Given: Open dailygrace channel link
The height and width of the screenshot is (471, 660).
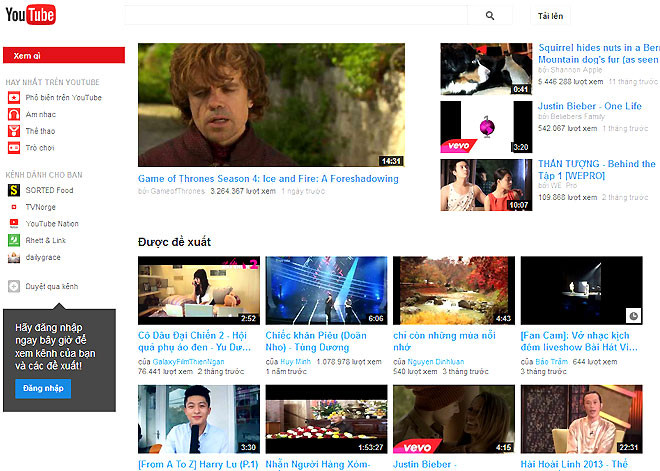Looking at the screenshot, I should click(x=43, y=257).
